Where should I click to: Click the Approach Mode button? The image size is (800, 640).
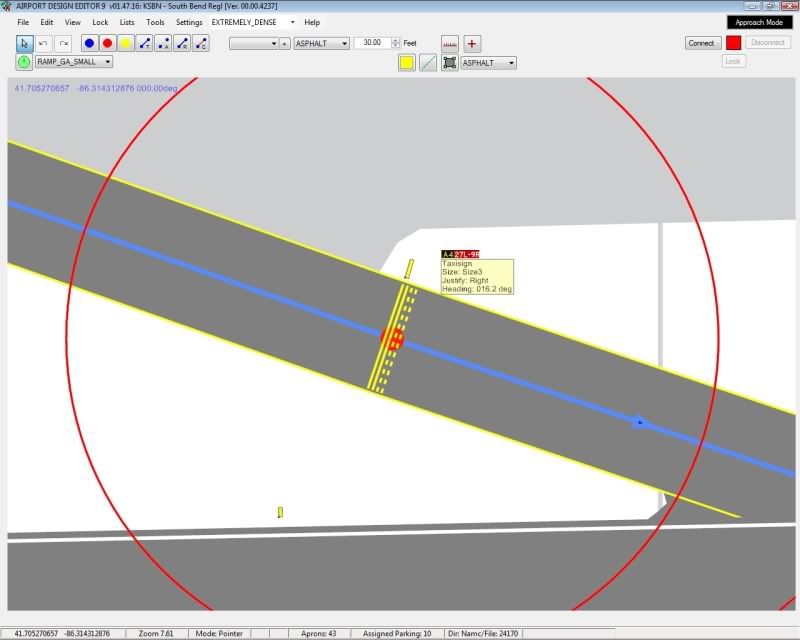[x=759, y=22]
